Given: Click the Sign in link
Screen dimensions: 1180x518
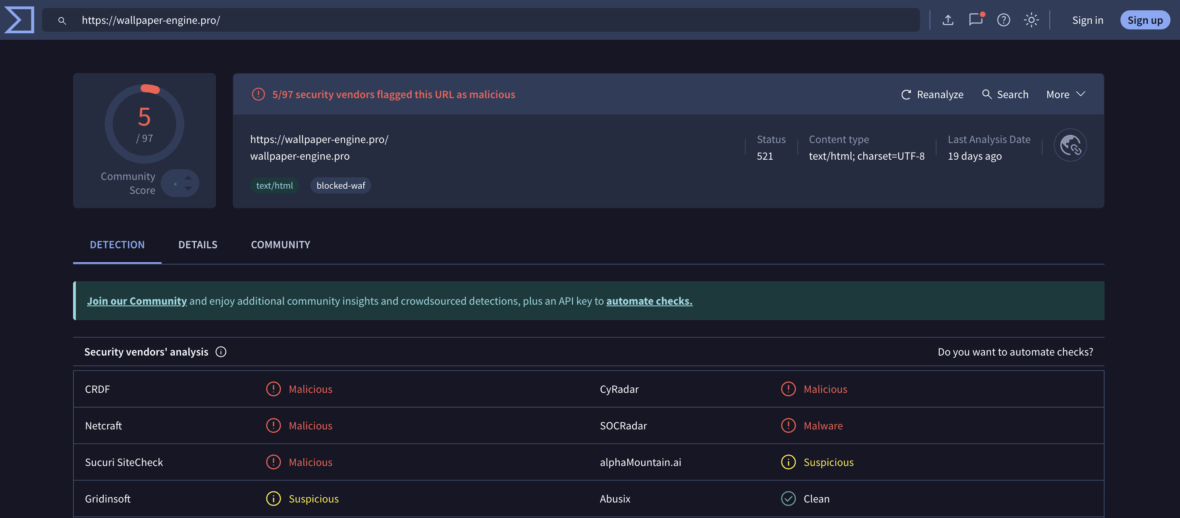Looking at the screenshot, I should pyautogui.click(x=1087, y=20).
